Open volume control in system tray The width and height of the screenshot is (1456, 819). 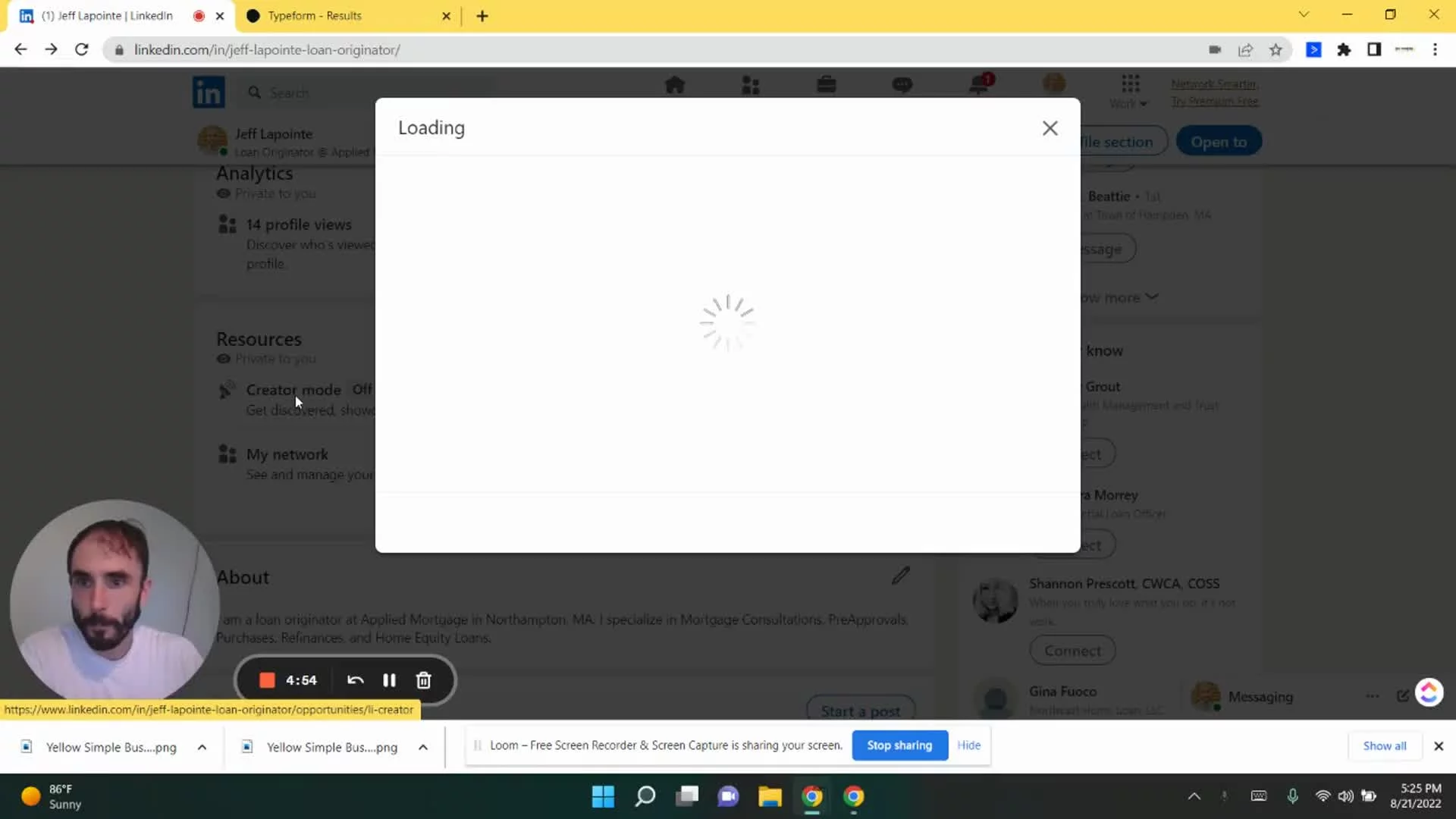pyautogui.click(x=1345, y=796)
